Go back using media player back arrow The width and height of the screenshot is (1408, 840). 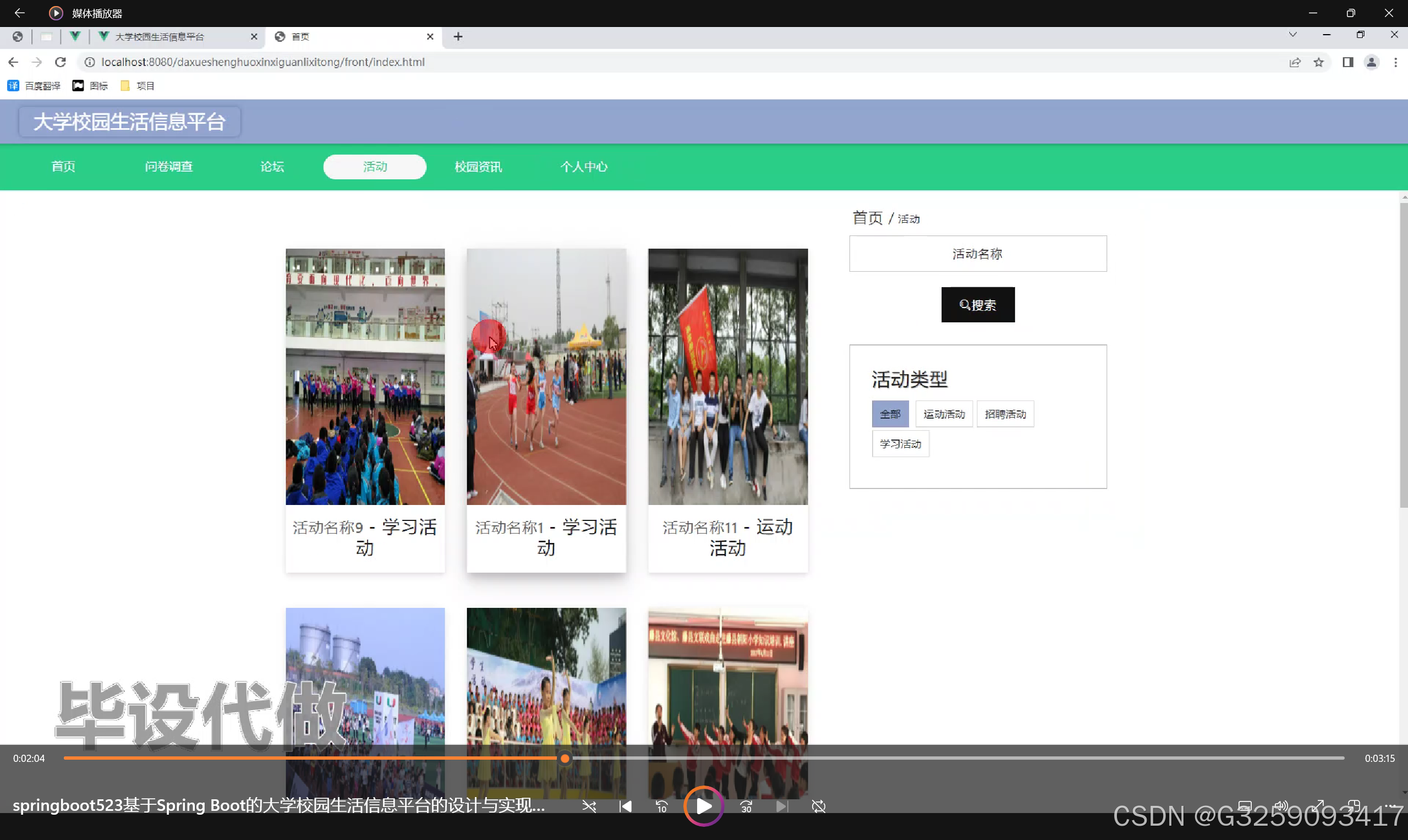tap(19, 13)
